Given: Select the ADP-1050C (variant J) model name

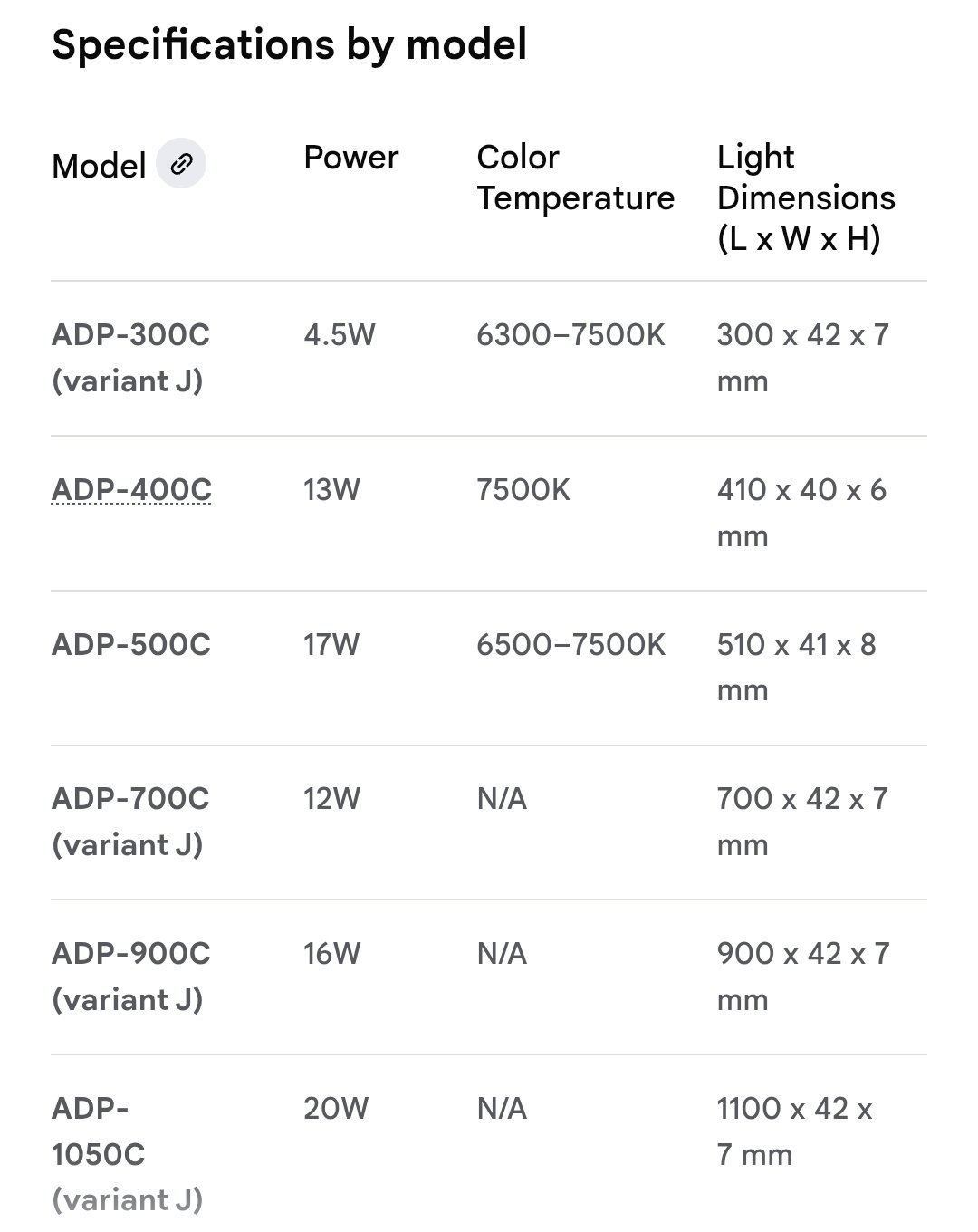Looking at the screenshot, I should [x=127, y=1153].
